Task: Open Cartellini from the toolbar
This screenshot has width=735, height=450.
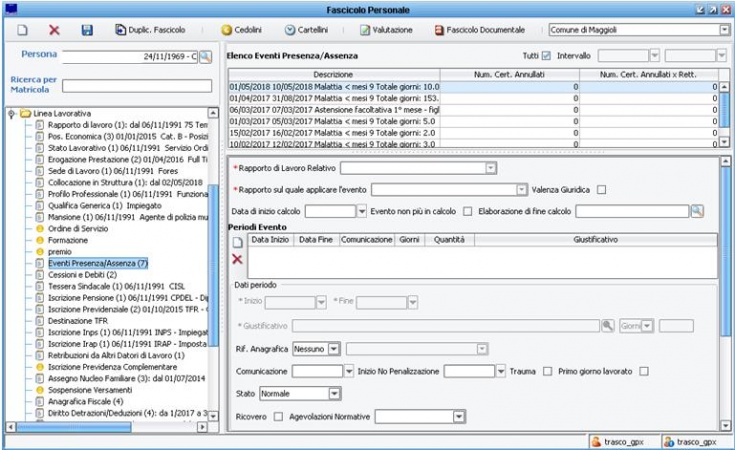Action: (309, 31)
